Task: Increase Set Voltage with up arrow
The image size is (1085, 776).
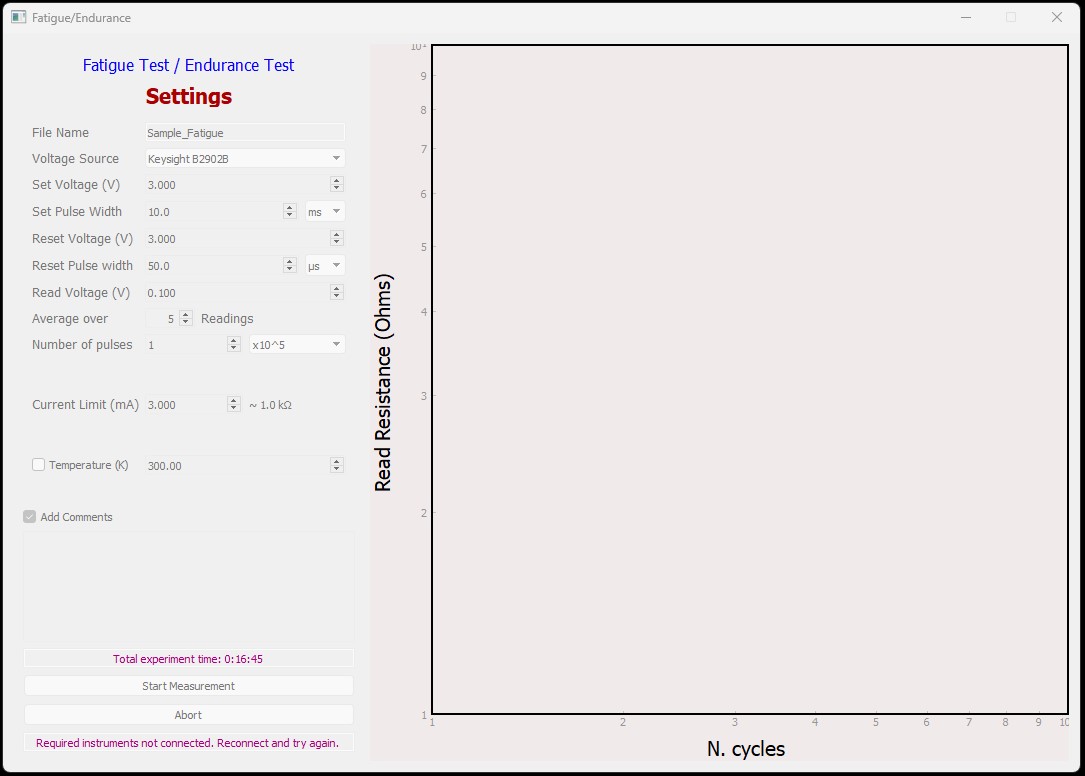Action: (x=336, y=181)
